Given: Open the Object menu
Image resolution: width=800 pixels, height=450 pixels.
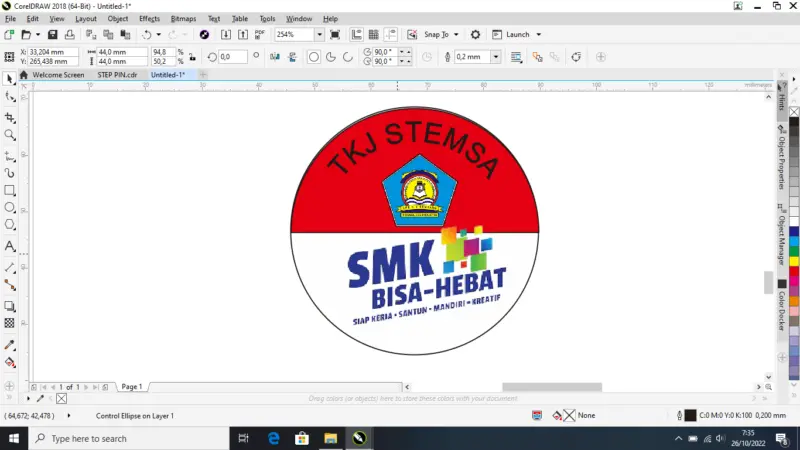Looking at the screenshot, I should pos(118,19).
